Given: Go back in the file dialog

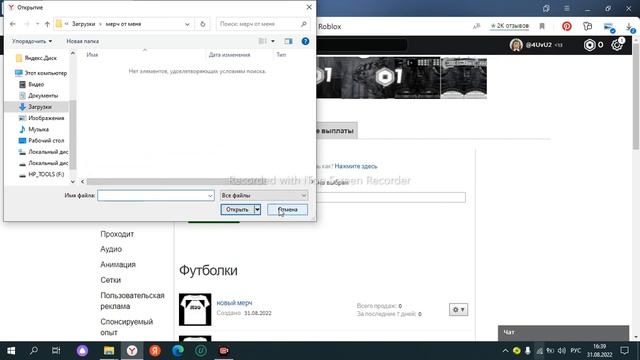Looking at the screenshot, I should (x=13, y=24).
